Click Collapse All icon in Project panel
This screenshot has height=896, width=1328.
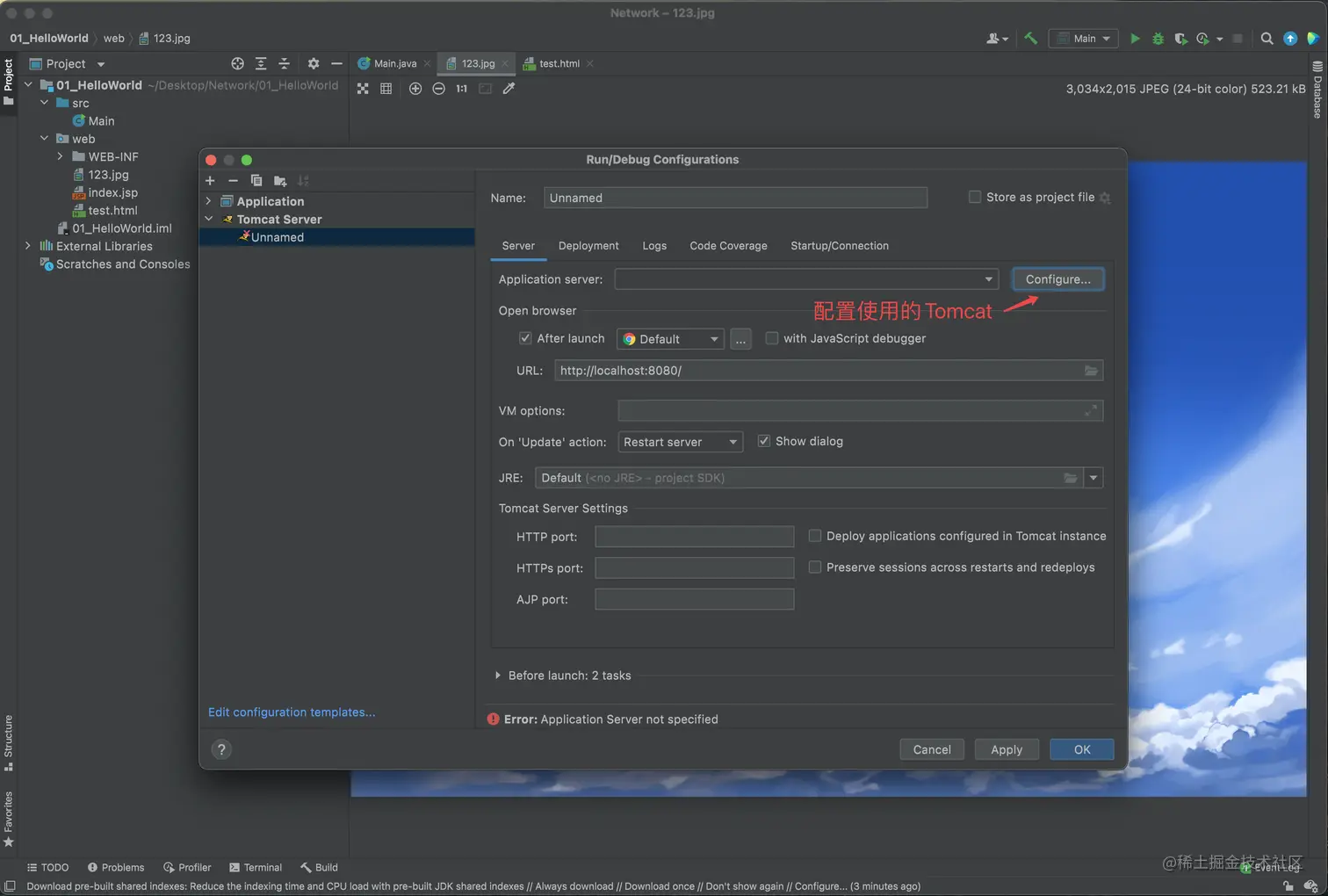pos(284,64)
